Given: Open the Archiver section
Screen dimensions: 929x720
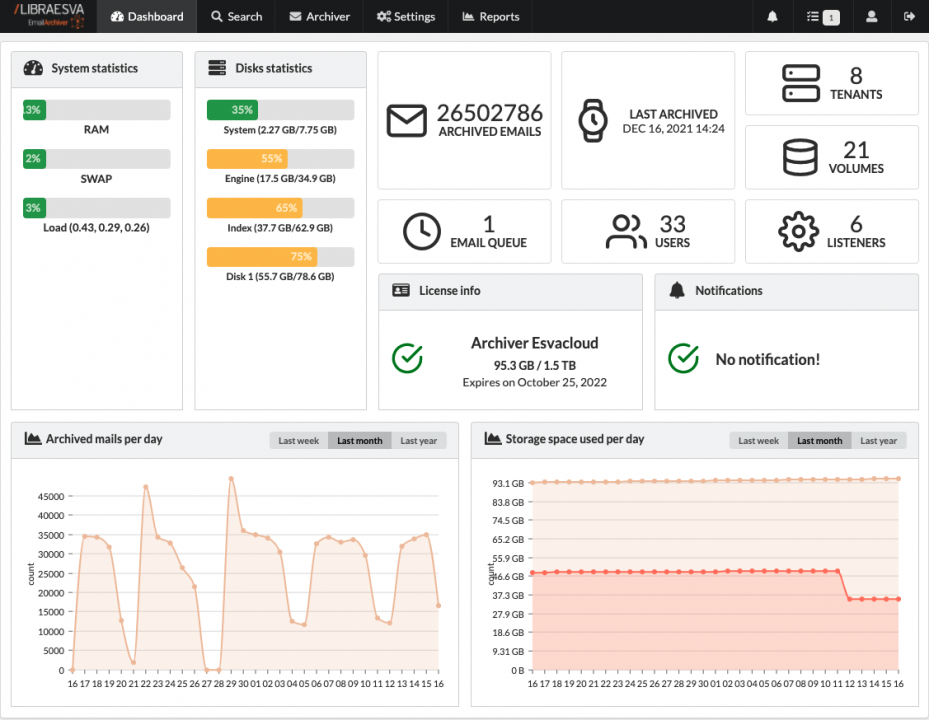Looking at the screenshot, I should (x=319, y=17).
